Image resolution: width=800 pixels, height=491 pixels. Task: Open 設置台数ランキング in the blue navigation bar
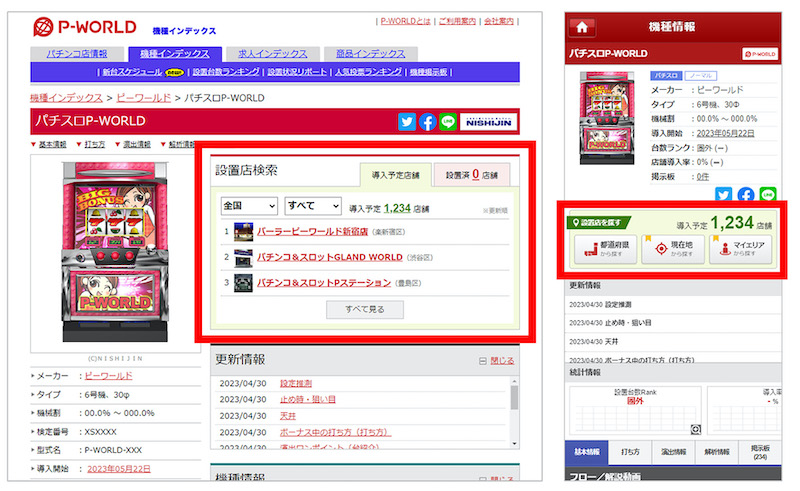(227, 72)
